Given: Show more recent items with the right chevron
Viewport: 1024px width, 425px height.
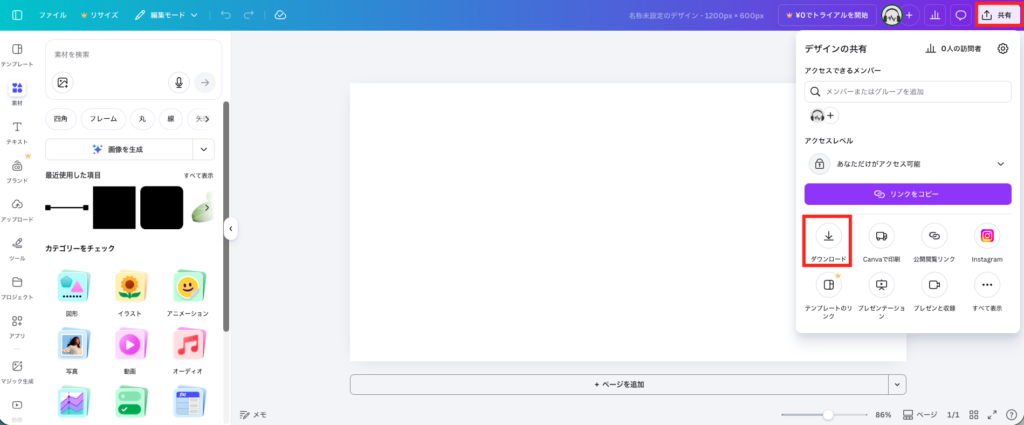Looking at the screenshot, I should (x=207, y=208).
